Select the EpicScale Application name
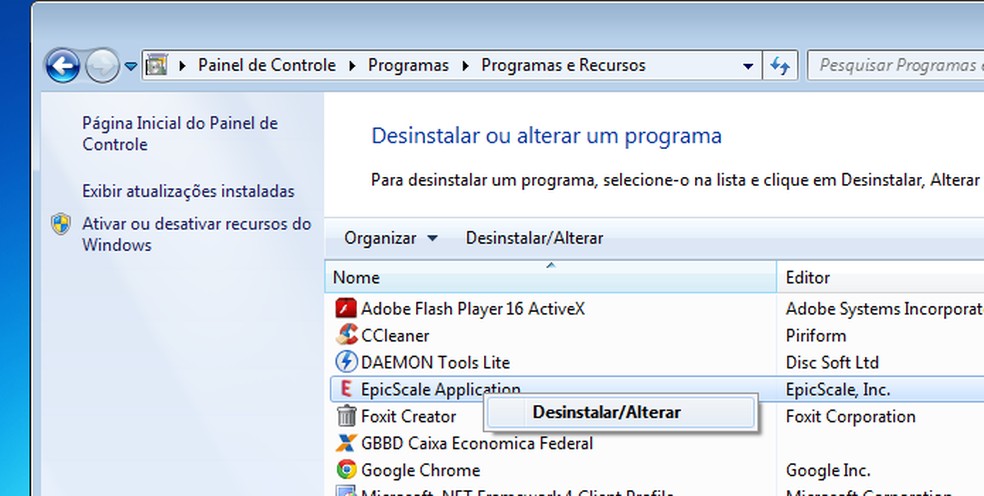984x496 pixels. (x=441, y=389)
